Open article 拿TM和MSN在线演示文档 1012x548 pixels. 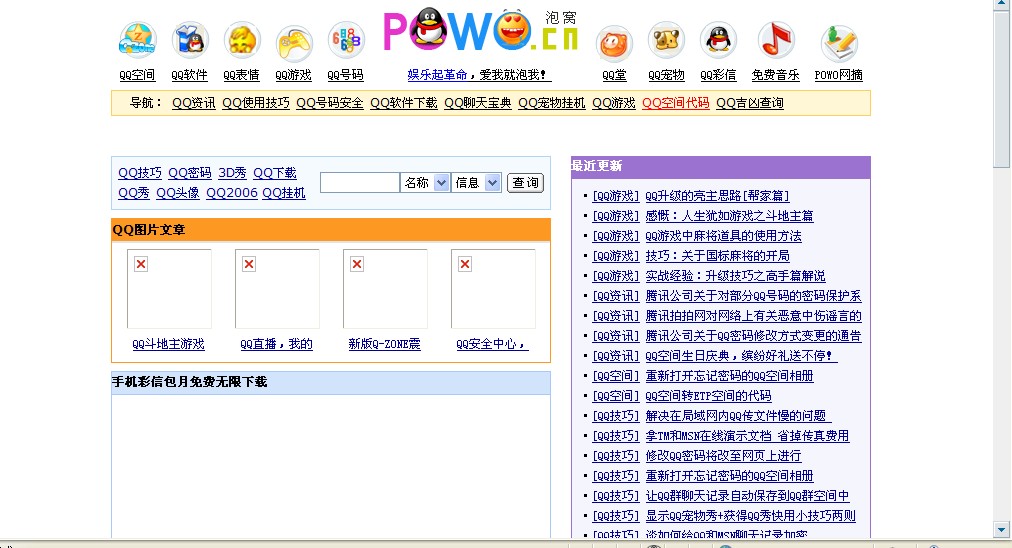747,436
